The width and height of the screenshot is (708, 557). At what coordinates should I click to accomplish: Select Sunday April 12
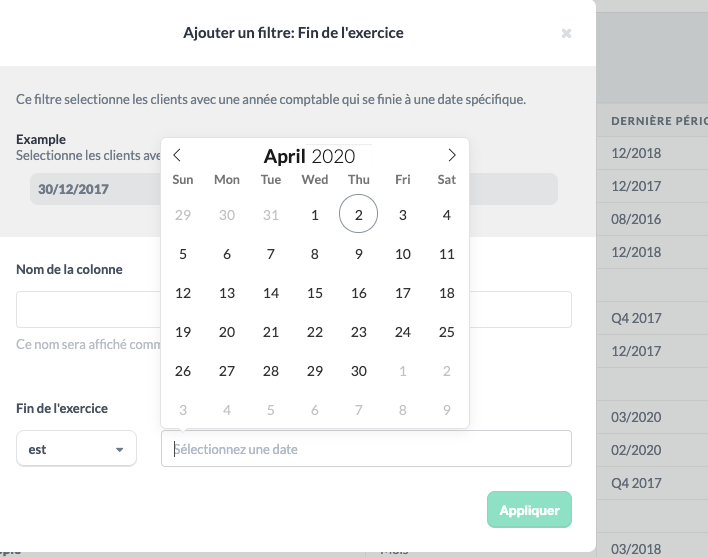(x=183, y=293)
